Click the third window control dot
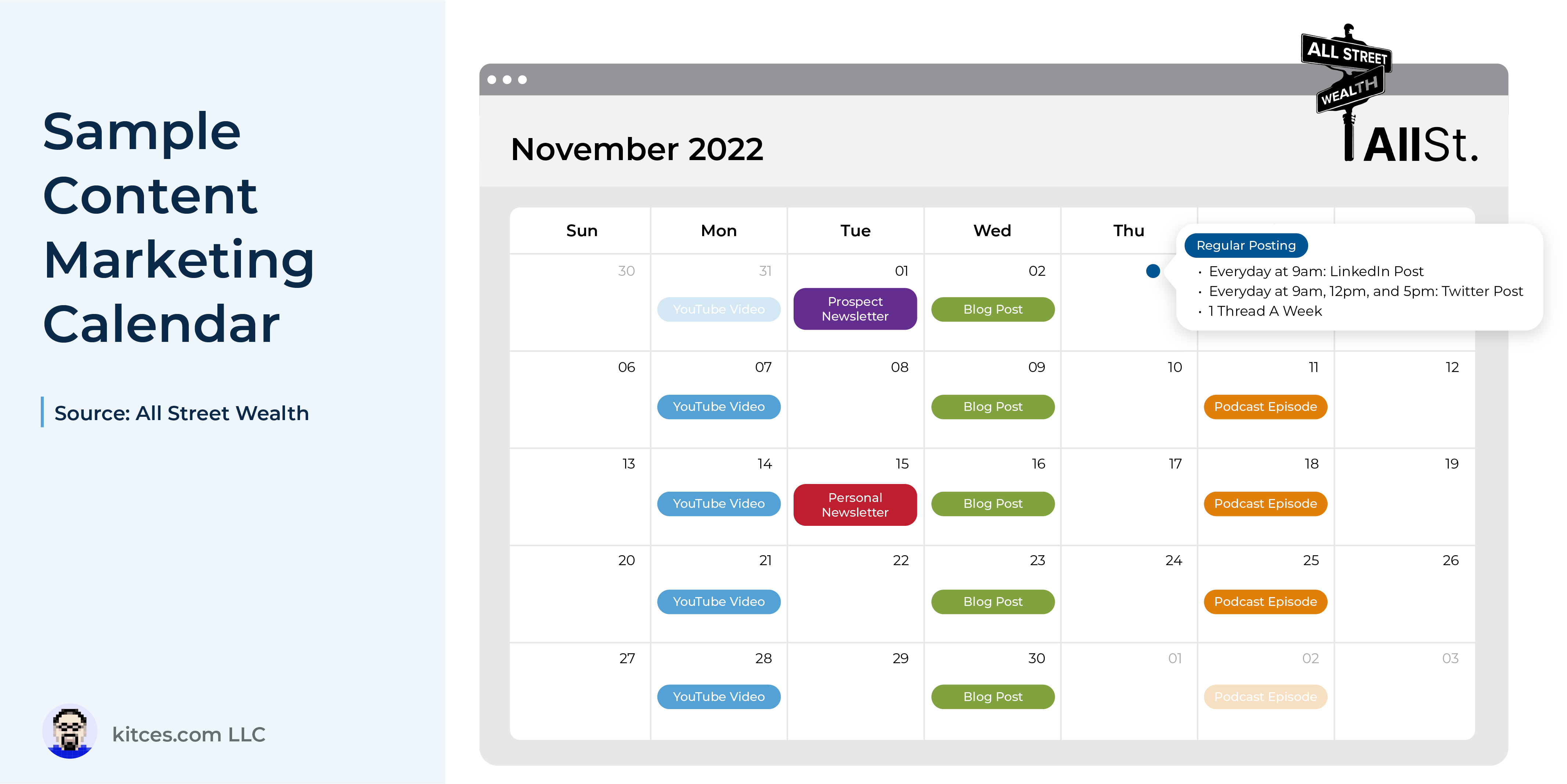Screen dimensions: 1567x784 [522, 80]
